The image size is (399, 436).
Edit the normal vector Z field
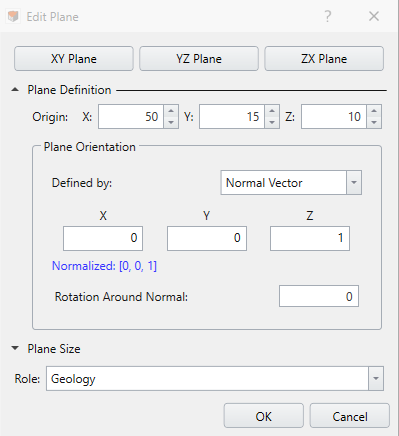(x=310, y=238)
